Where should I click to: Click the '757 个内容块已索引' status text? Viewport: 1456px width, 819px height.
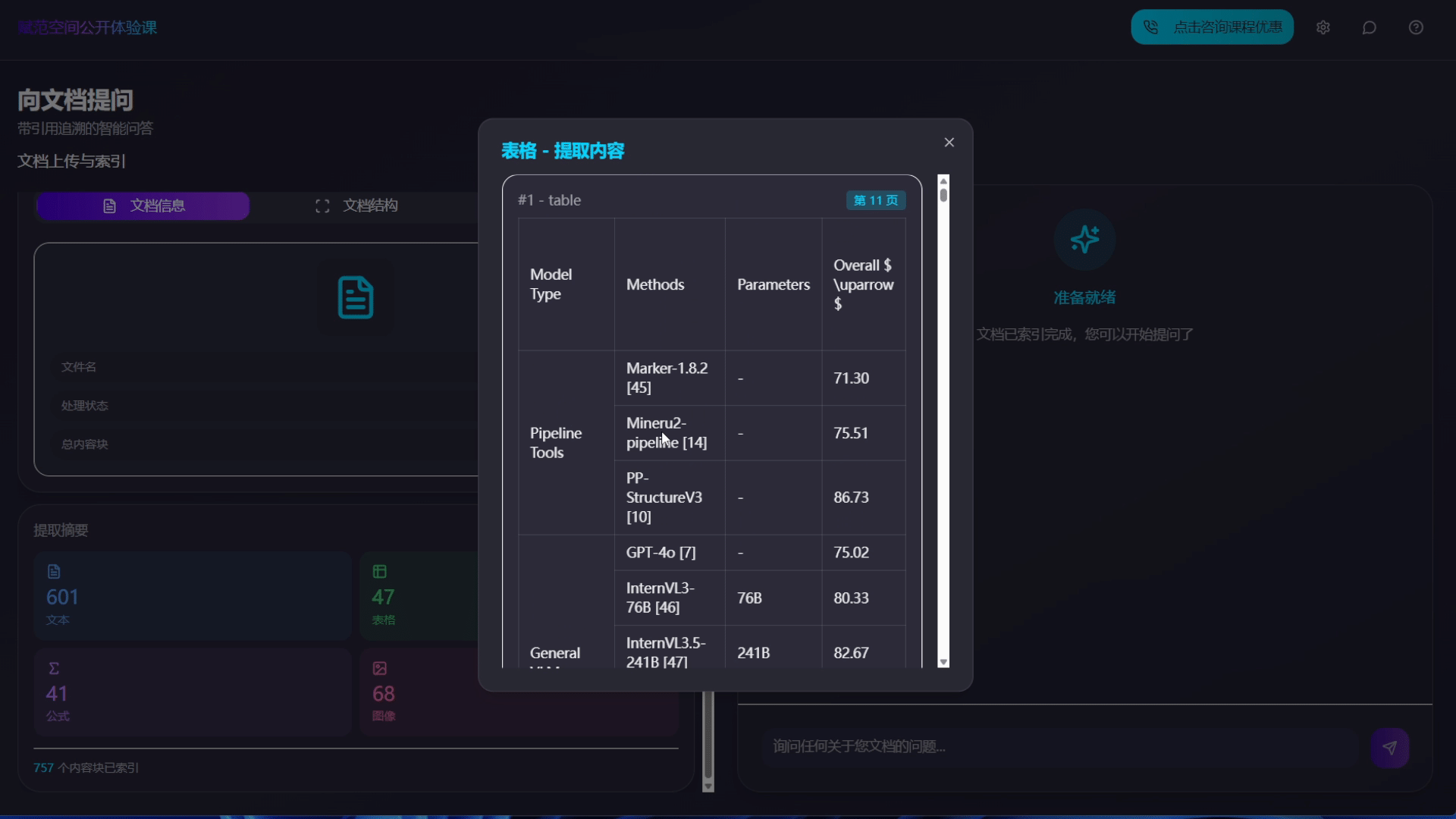[x=86, y=768]
